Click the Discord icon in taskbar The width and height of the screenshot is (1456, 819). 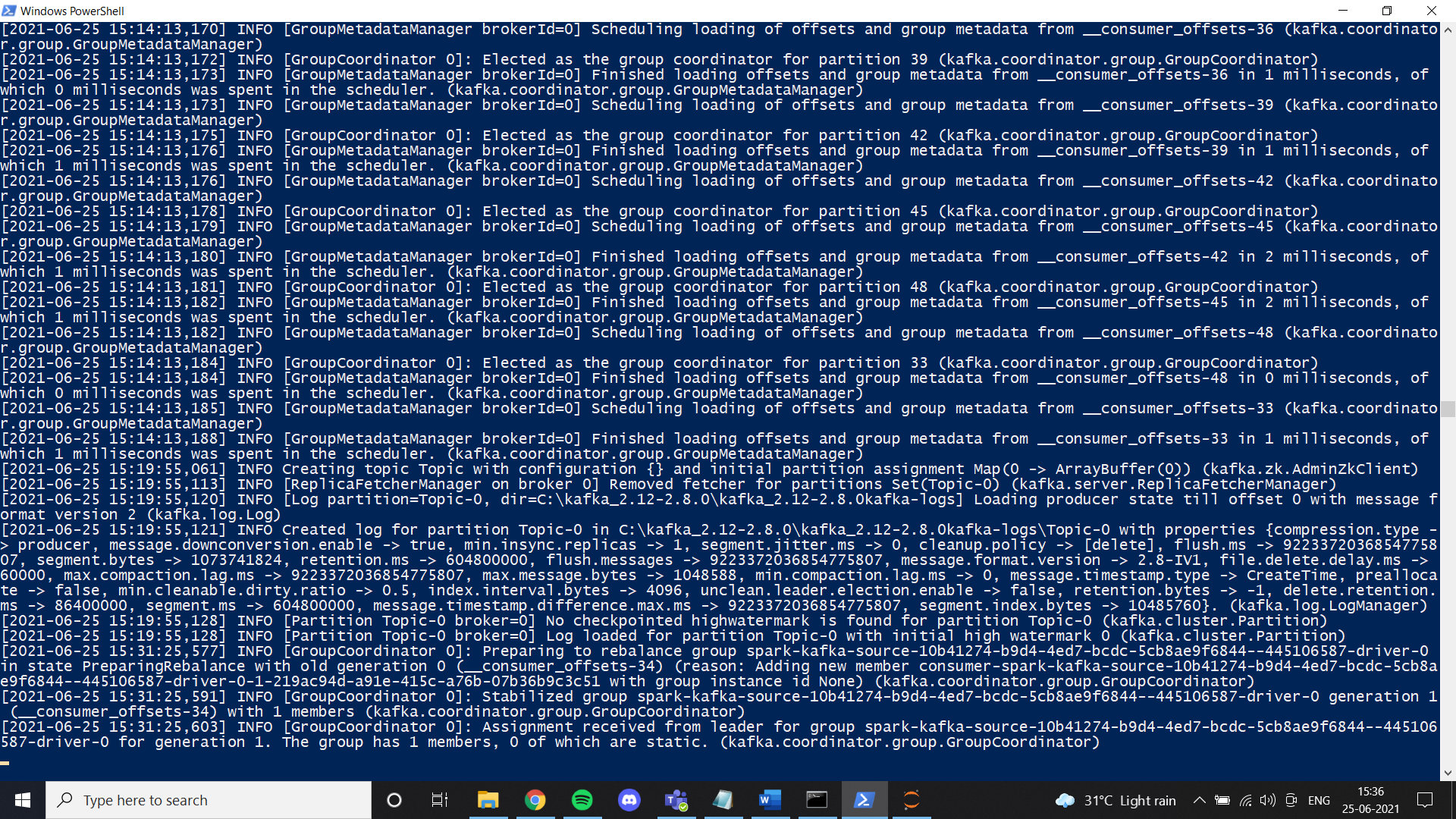(628, 799)
